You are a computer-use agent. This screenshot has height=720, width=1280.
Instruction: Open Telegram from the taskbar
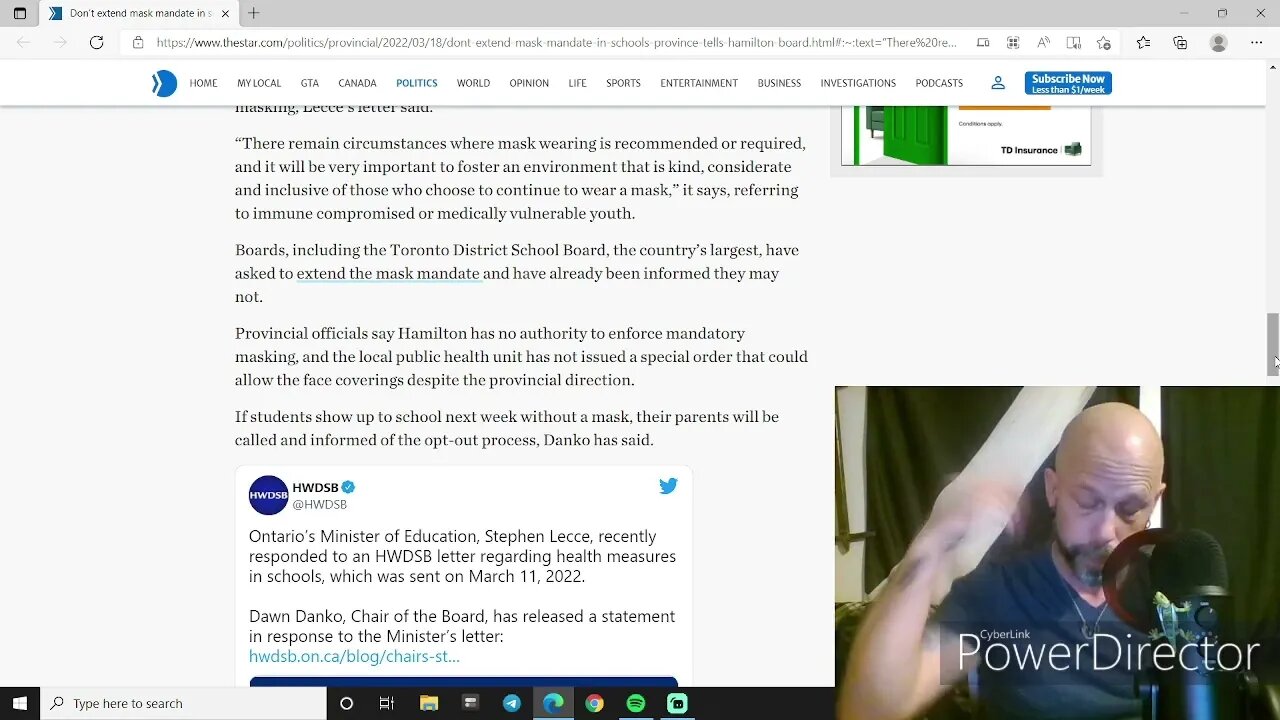(x=511, y=703)
